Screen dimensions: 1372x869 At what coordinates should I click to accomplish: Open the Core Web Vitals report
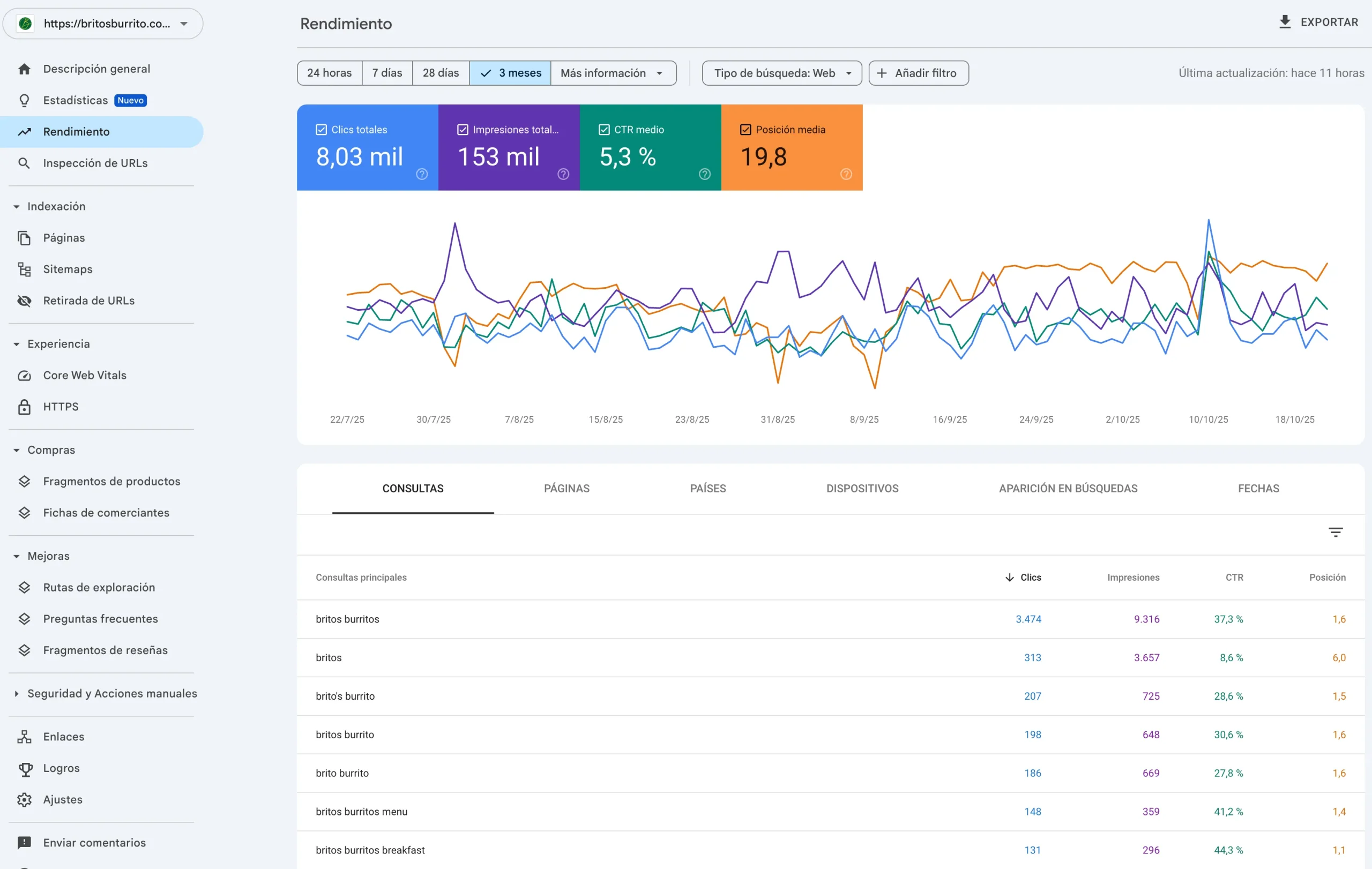coord(84,374)
